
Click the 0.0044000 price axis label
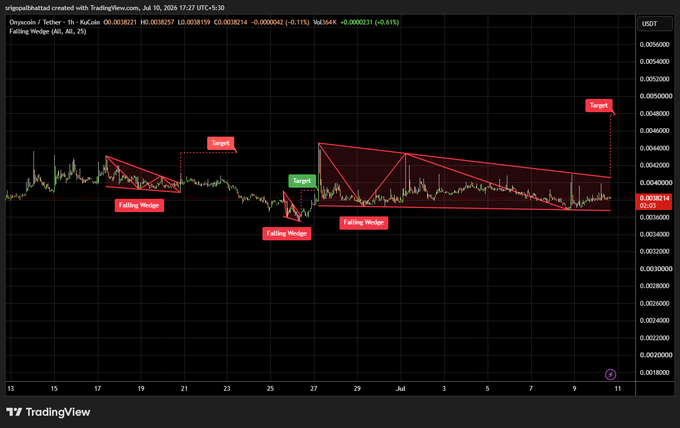(654, 148)
